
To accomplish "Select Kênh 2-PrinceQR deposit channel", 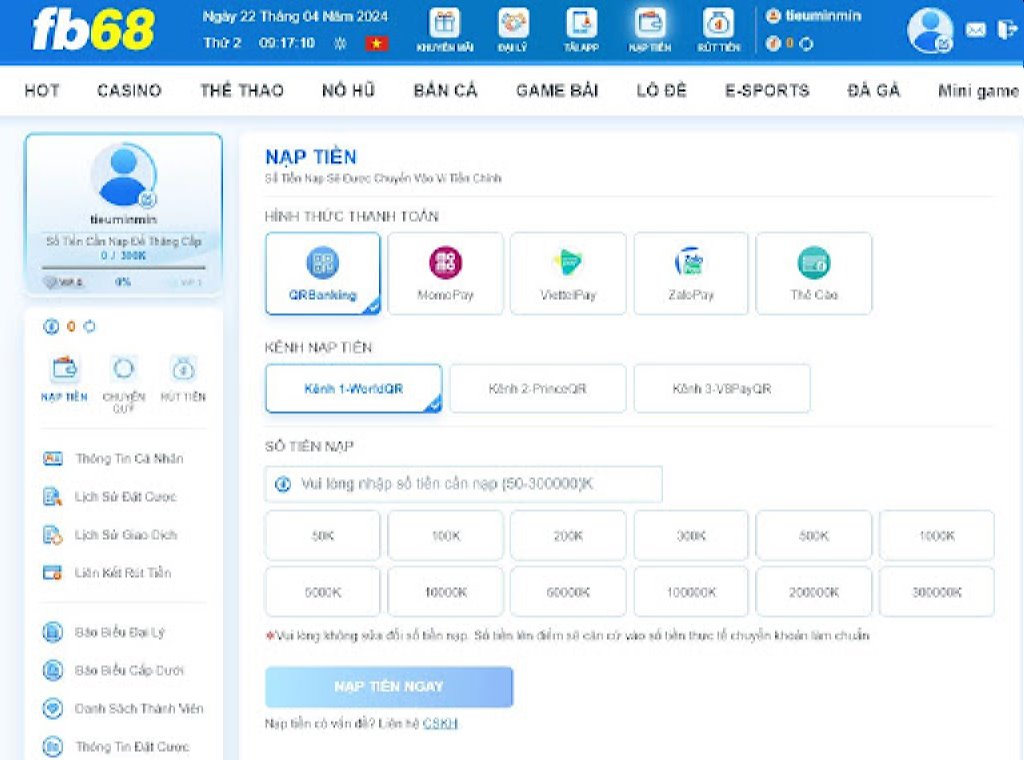I will 537,388.
